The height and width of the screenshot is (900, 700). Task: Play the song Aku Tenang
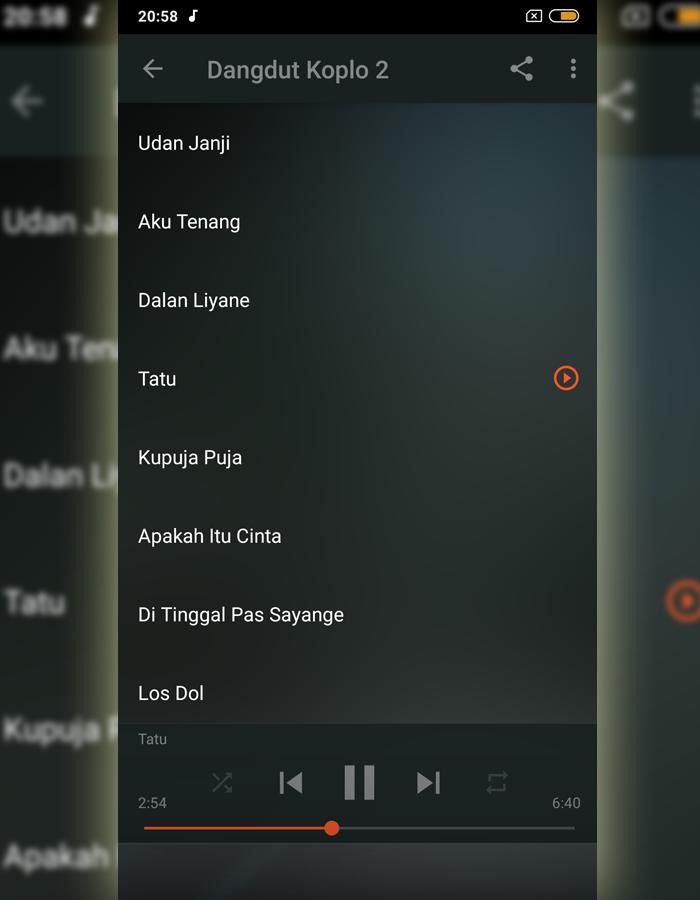pos(357,222)
